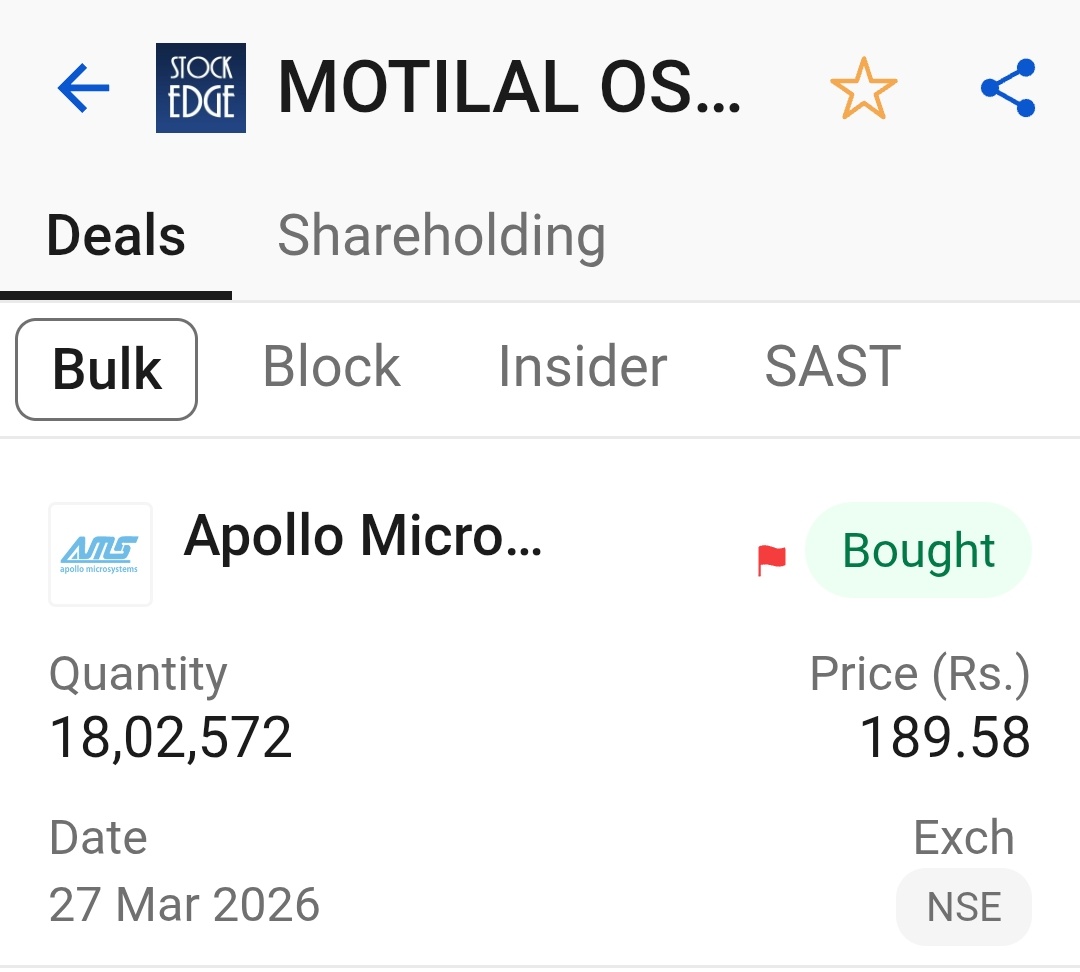
Task: Mark investor as favorite with star
Action: (x=863, y=89)
